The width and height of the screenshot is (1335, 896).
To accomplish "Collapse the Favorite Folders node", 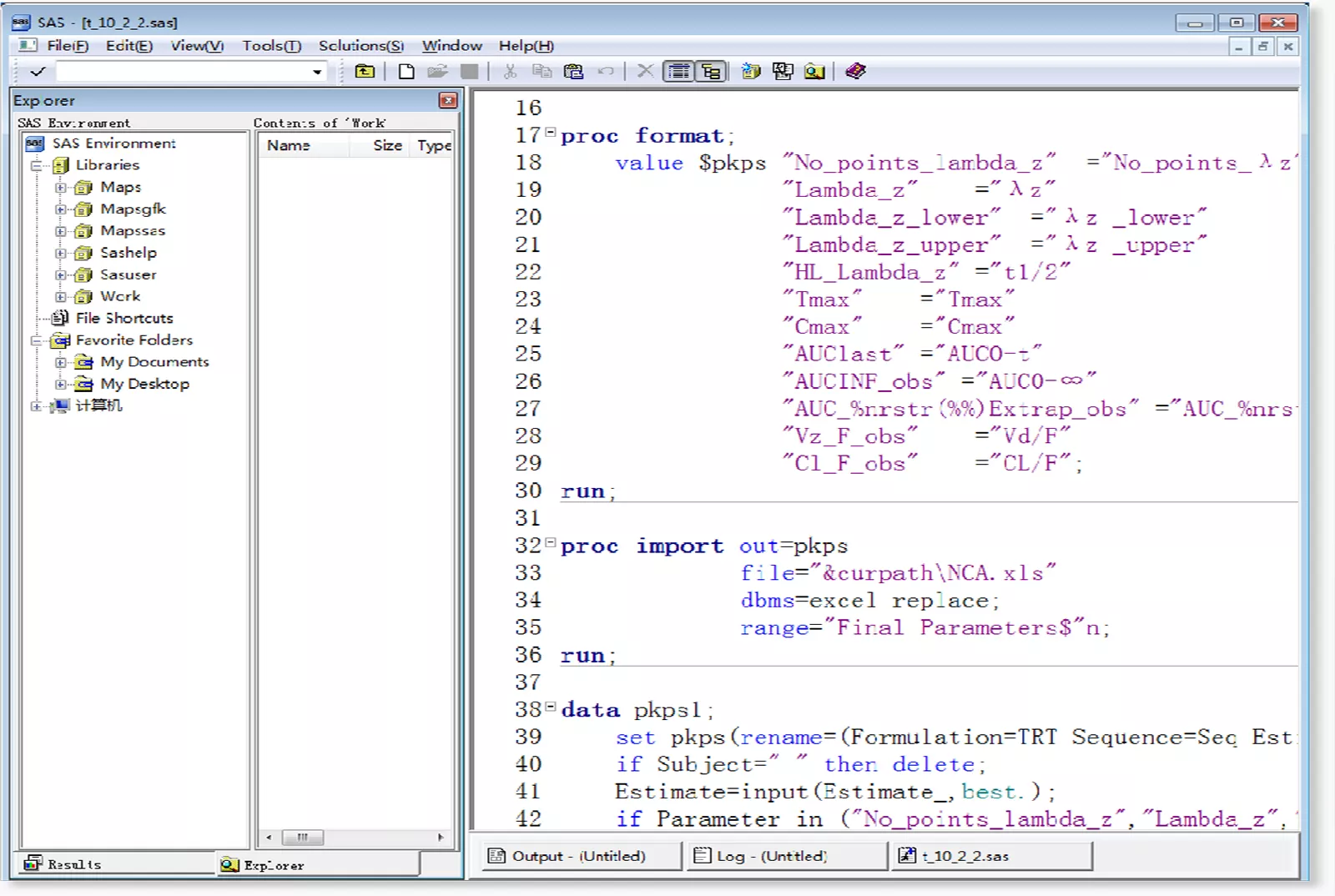I will pos(37,340).
